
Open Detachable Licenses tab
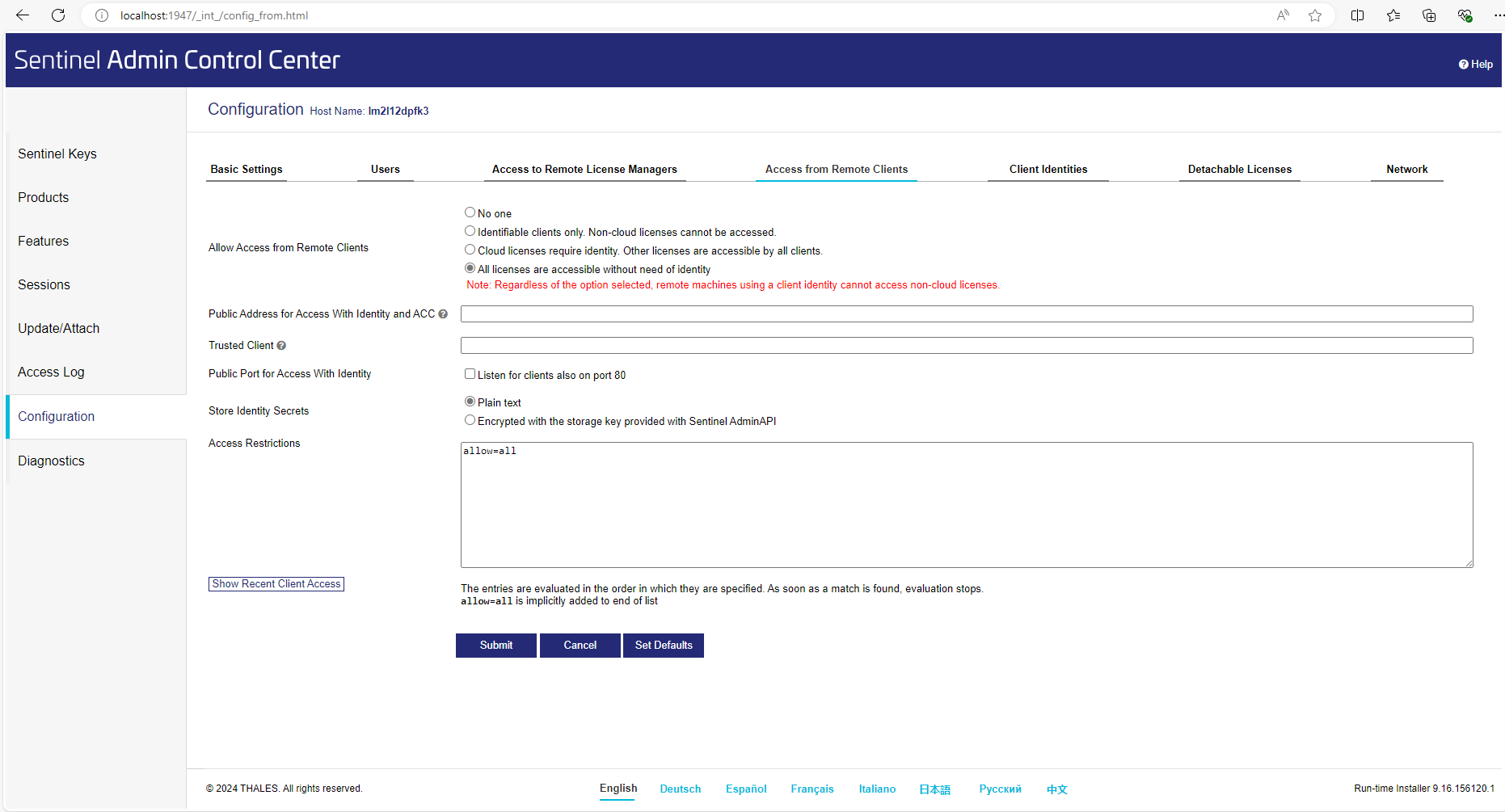tap(1240, 170)
